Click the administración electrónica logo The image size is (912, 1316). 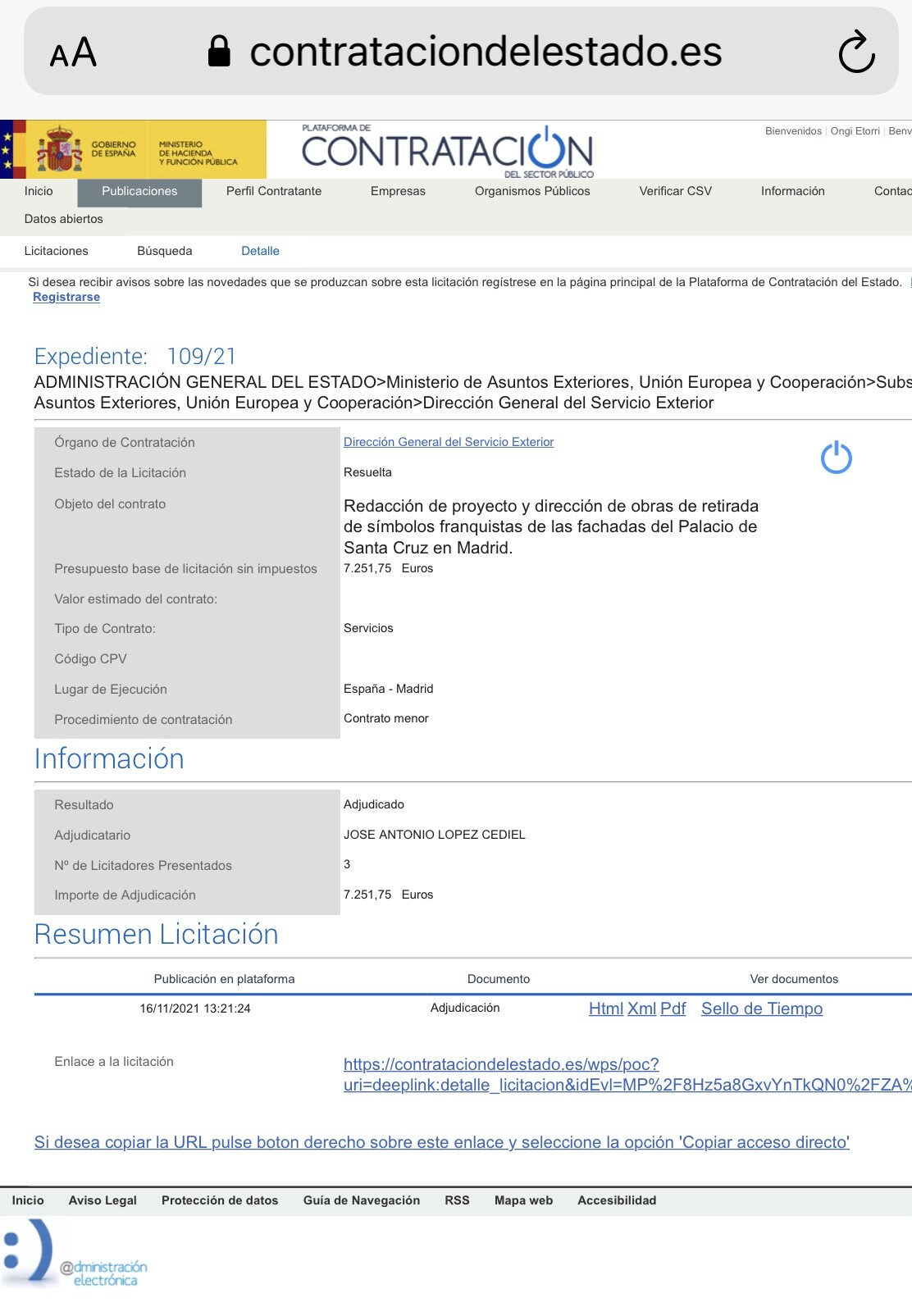click(x=75, y=1254)
